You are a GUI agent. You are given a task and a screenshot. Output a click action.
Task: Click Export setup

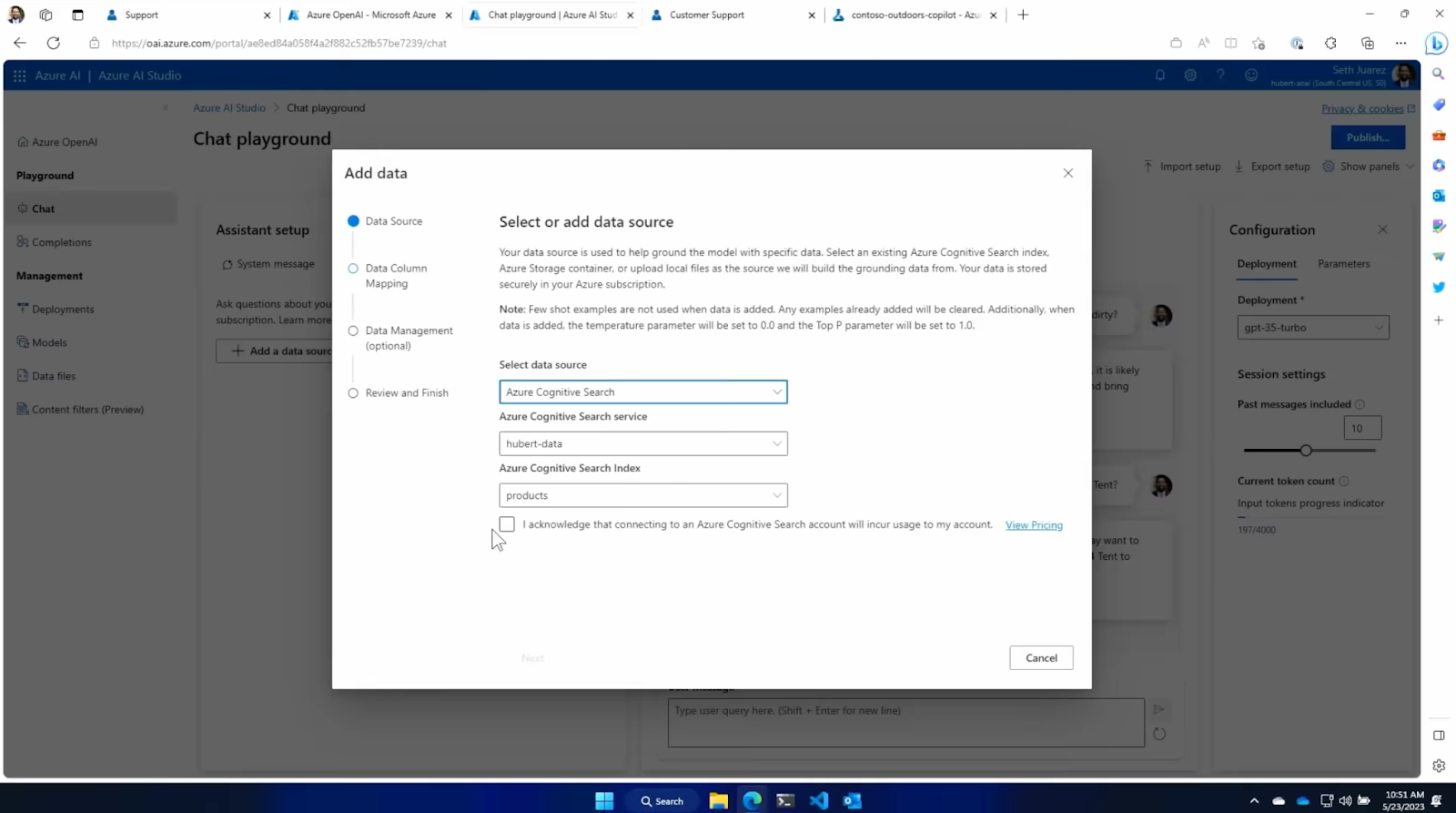point(1272,167)
